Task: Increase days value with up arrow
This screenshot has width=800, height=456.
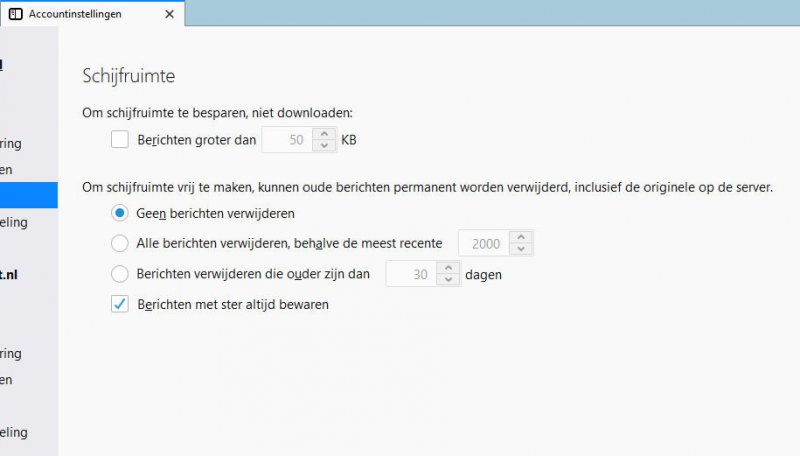Action: (448, 267)
